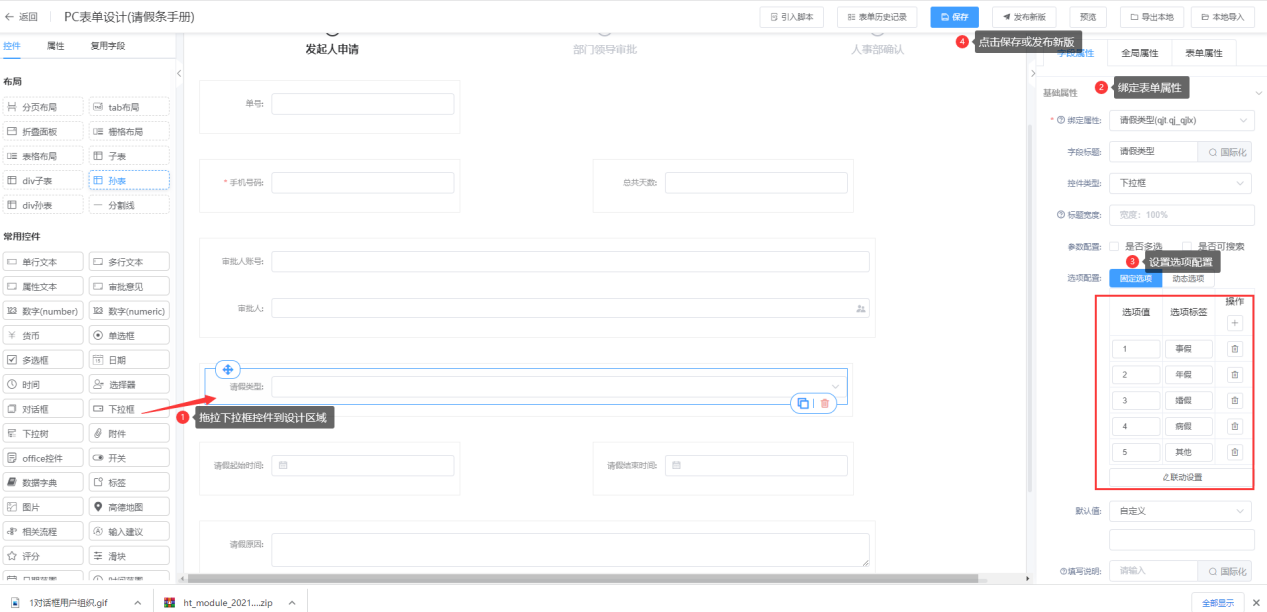Pick the 附件 attachment control
This screenshot has height=612, width=1267.
click(129, 433)
